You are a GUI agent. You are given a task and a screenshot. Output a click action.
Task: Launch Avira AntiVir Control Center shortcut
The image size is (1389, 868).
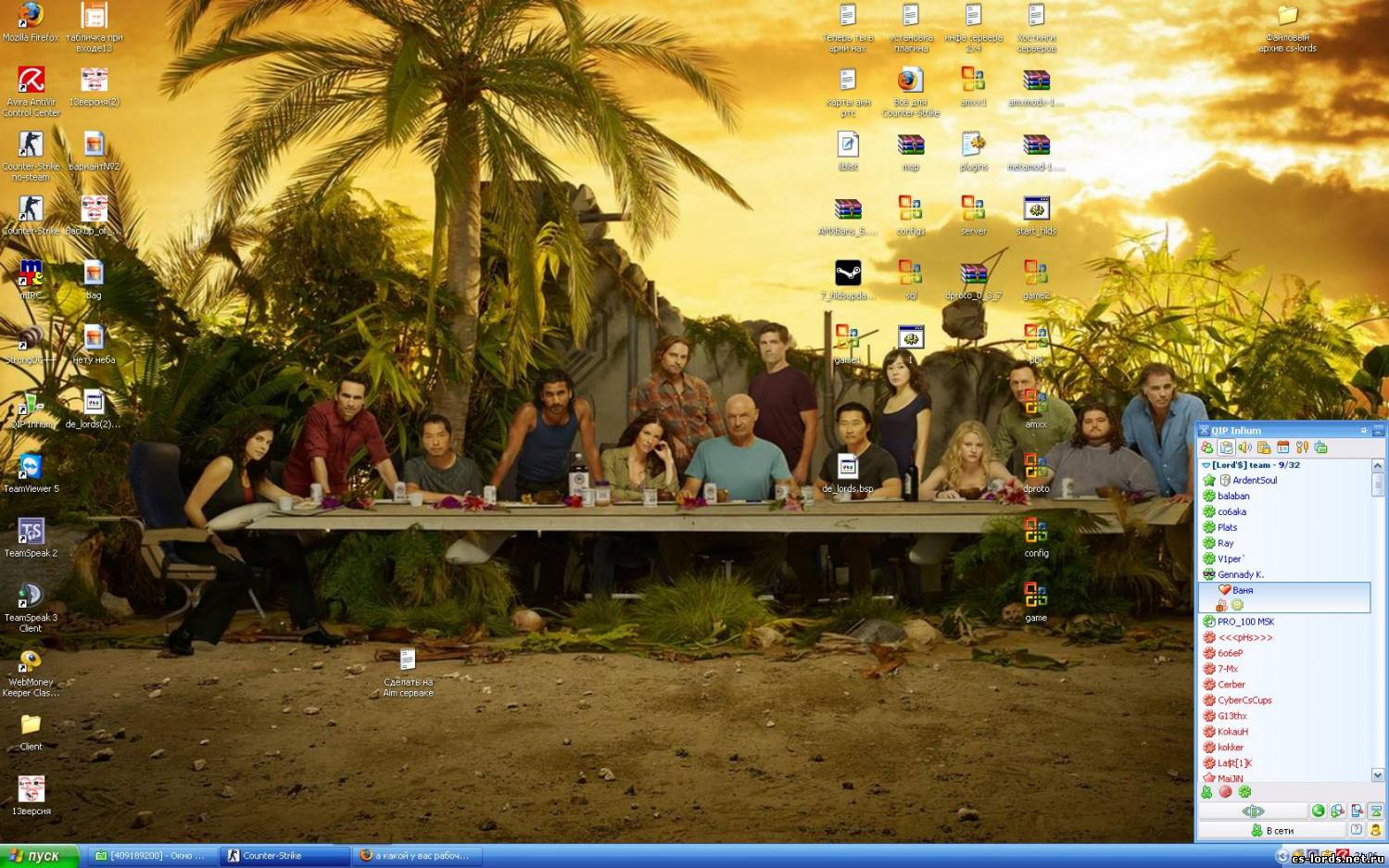(x=31, y=92)
